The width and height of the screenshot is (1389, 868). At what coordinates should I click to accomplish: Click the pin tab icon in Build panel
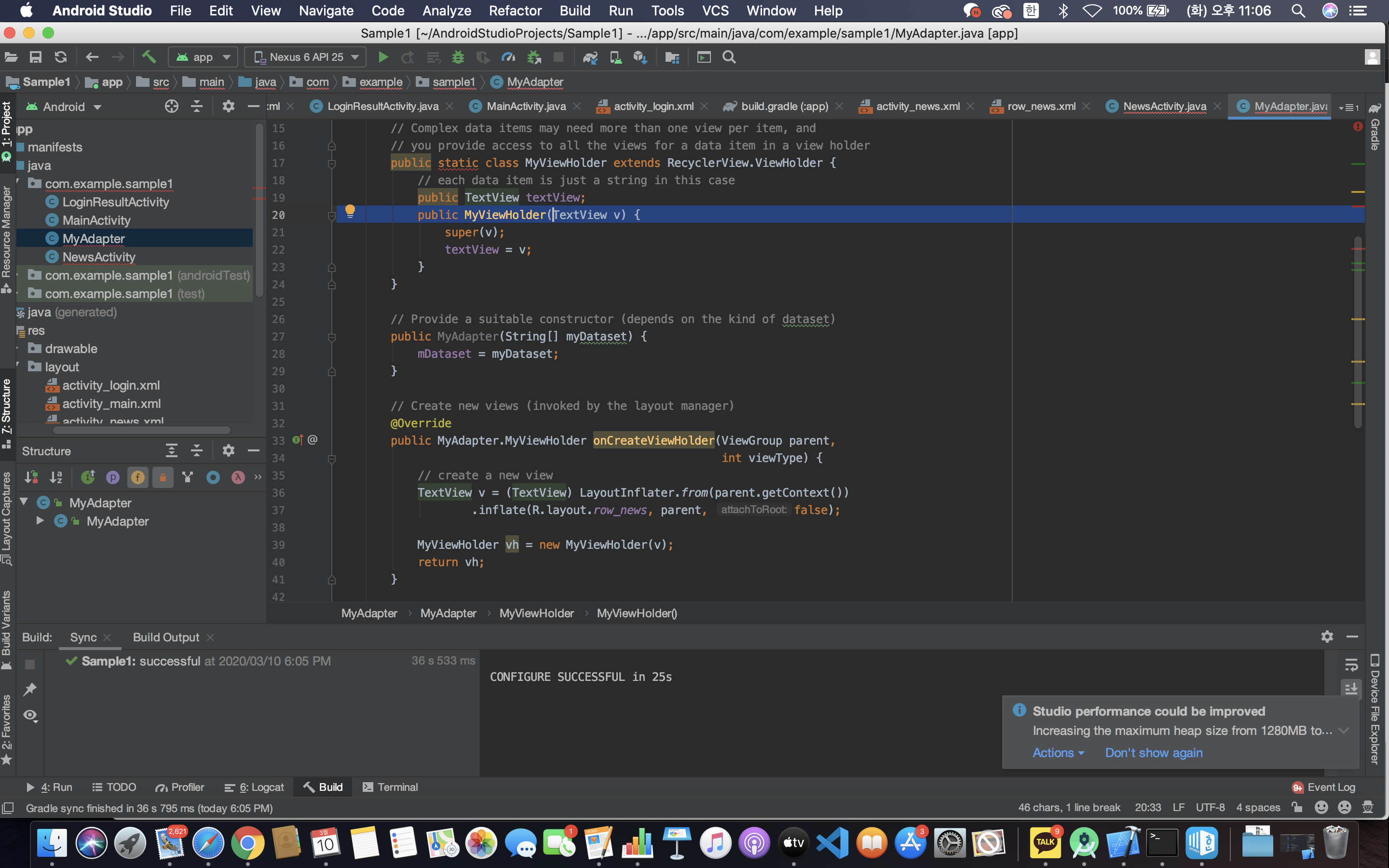(30, 689)
